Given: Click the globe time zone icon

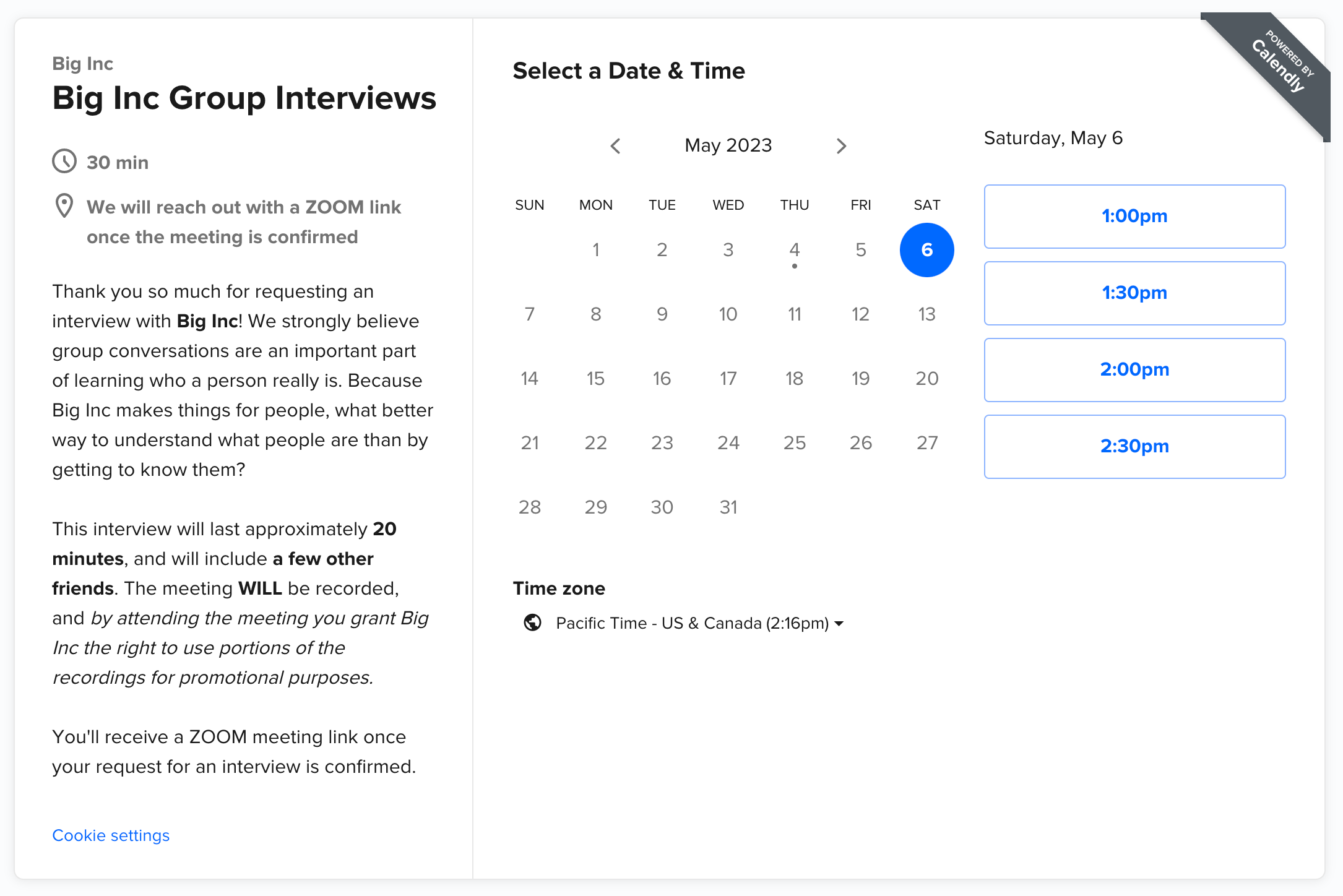Looking at the screenshot, I should (532, 622).
